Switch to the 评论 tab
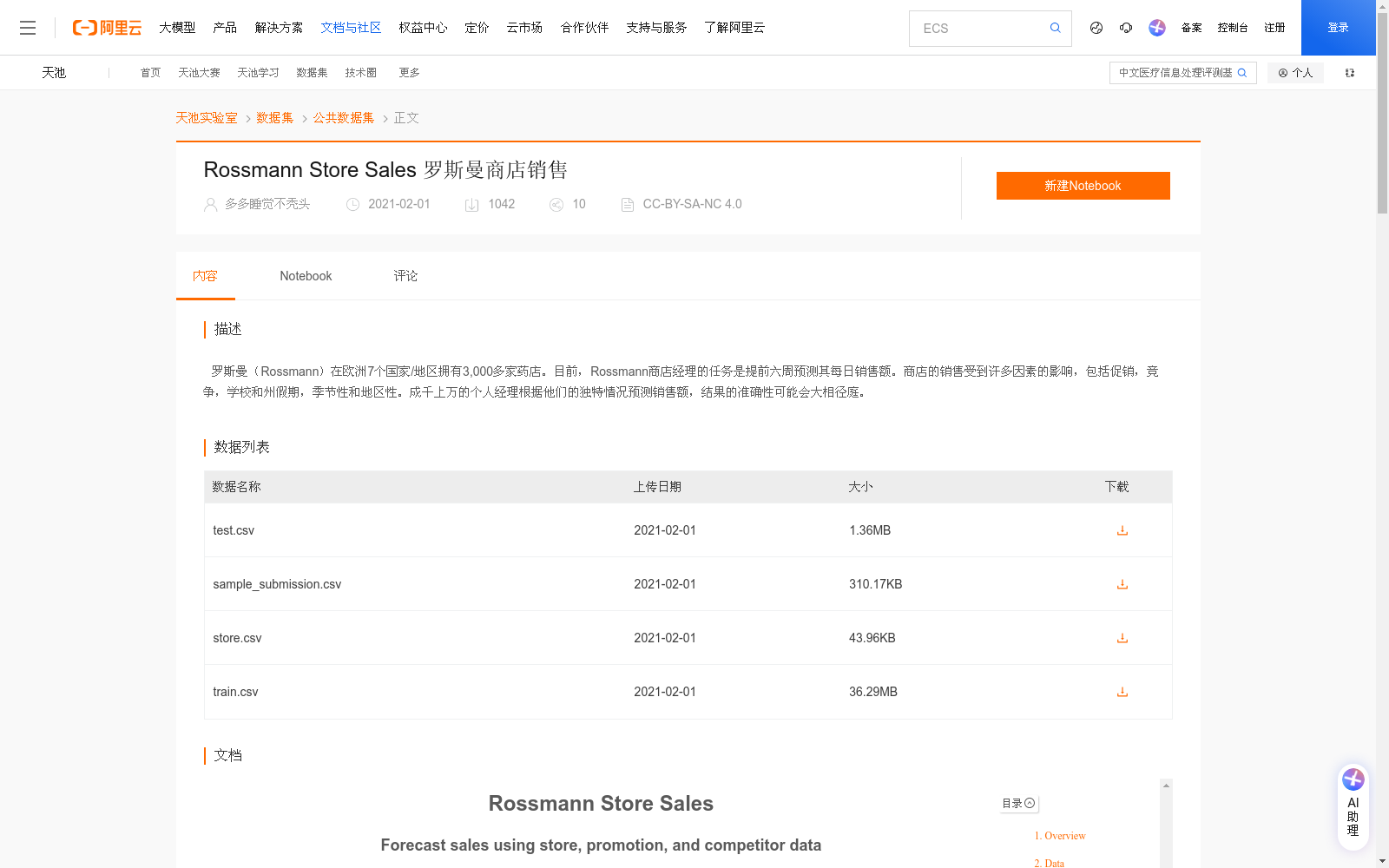Image resolution: width=1389 pixels, height=868 pixels. (405, 276)
